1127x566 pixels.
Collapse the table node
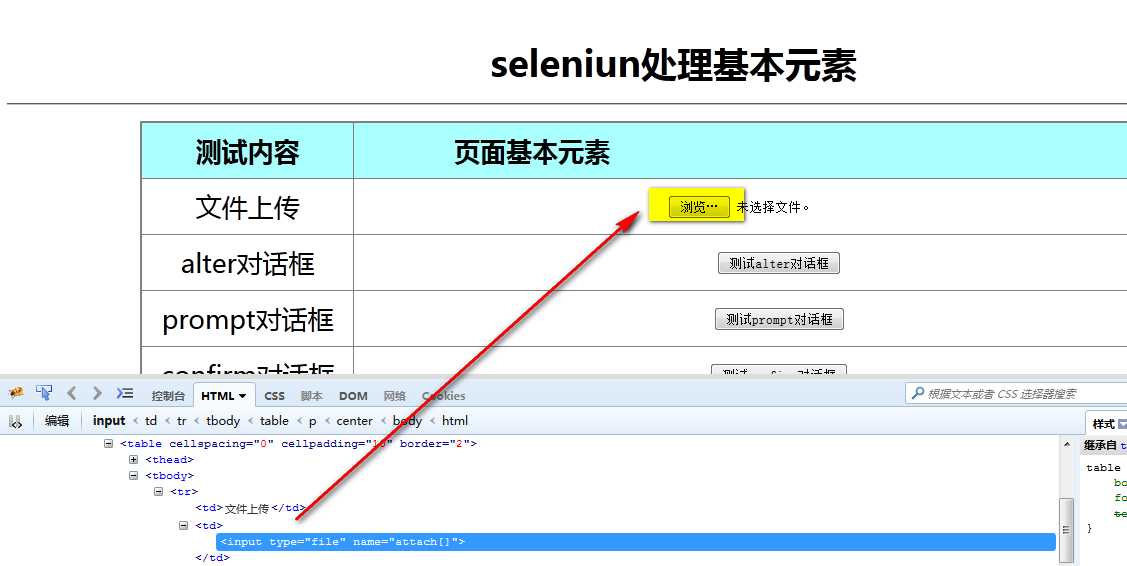tap(109, 444)
